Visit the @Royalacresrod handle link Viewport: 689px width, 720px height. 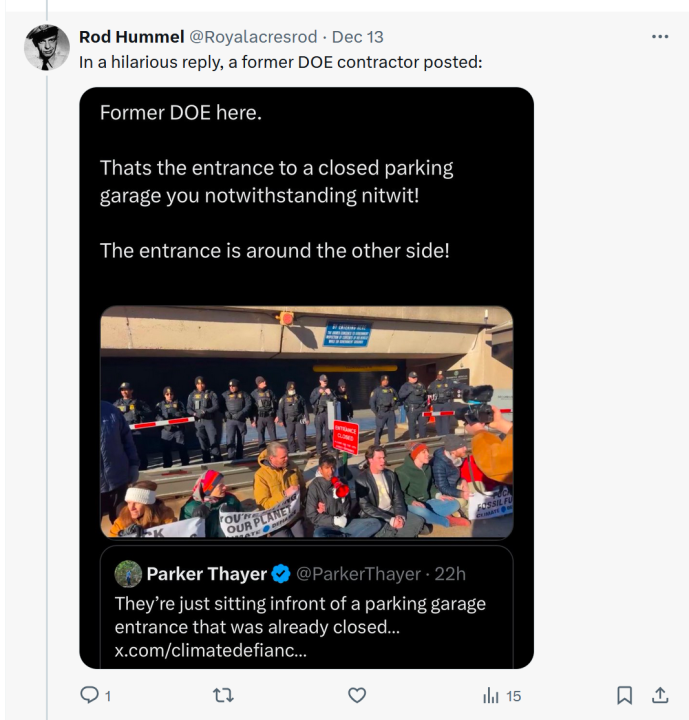[x=252, y=37]
